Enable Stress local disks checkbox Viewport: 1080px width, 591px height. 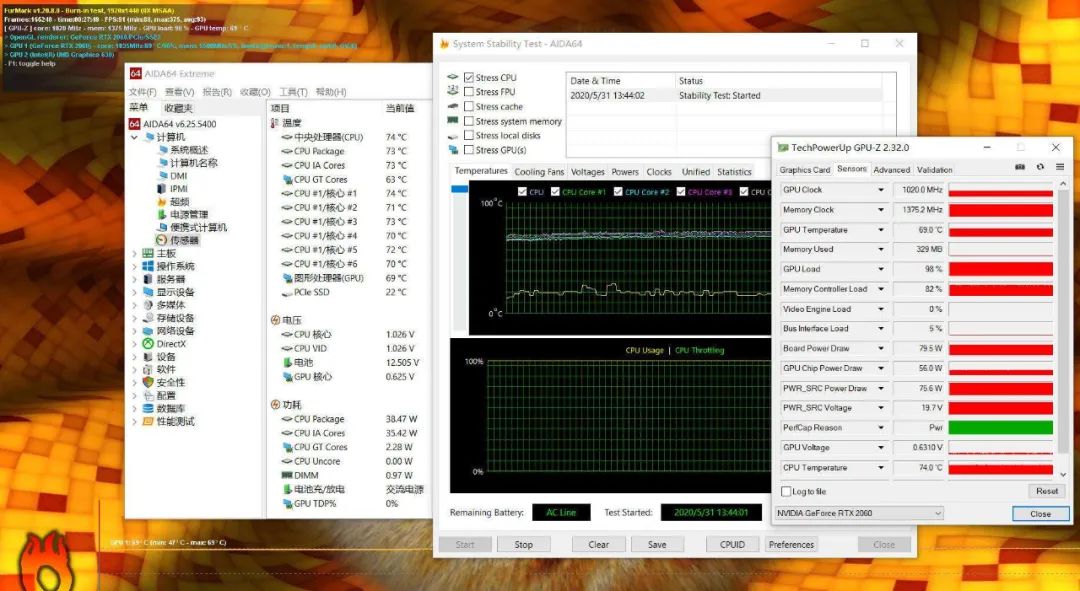pos(468,135)
